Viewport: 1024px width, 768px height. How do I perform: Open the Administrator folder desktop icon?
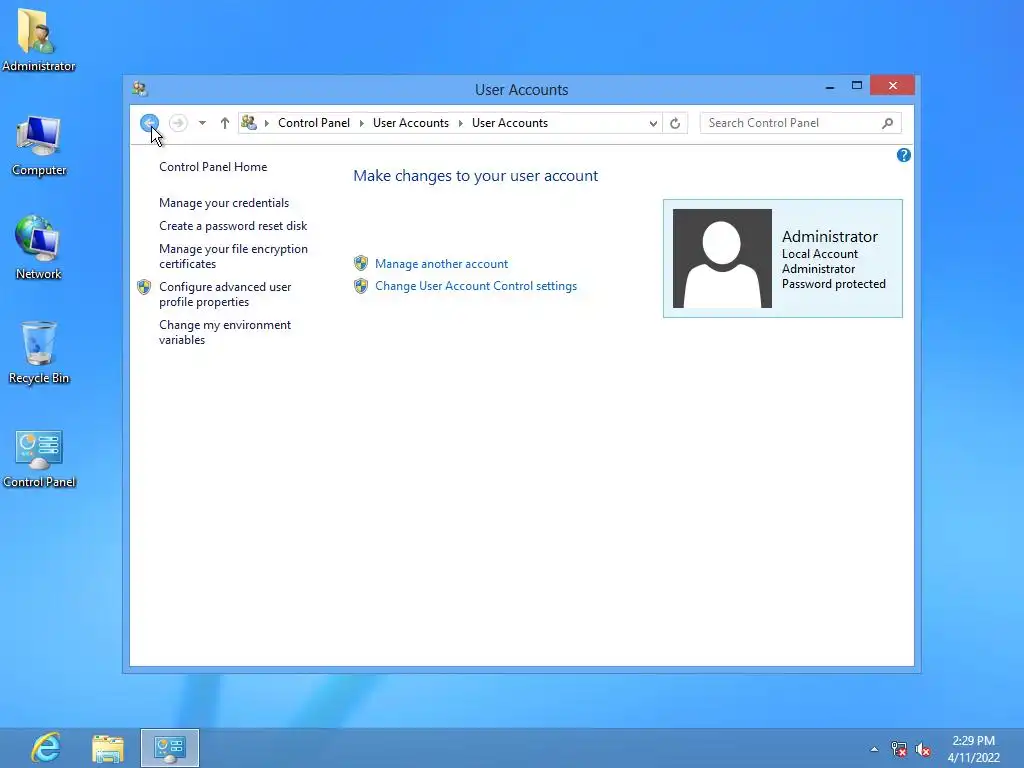(39, 39)
